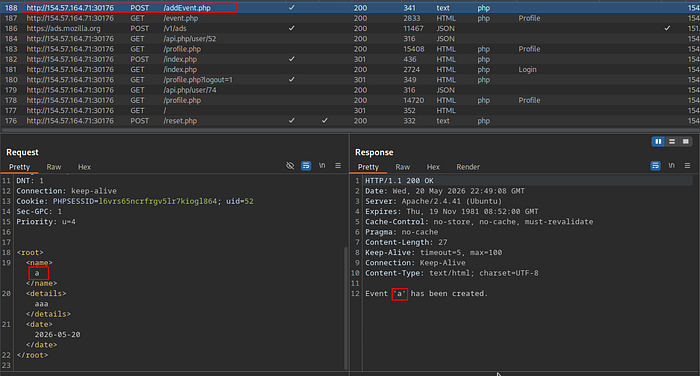The image size is (700, 376).
Task: Toggle word wrap icon in Response panel
Action: pyautogui.click(x=655, y=166)
